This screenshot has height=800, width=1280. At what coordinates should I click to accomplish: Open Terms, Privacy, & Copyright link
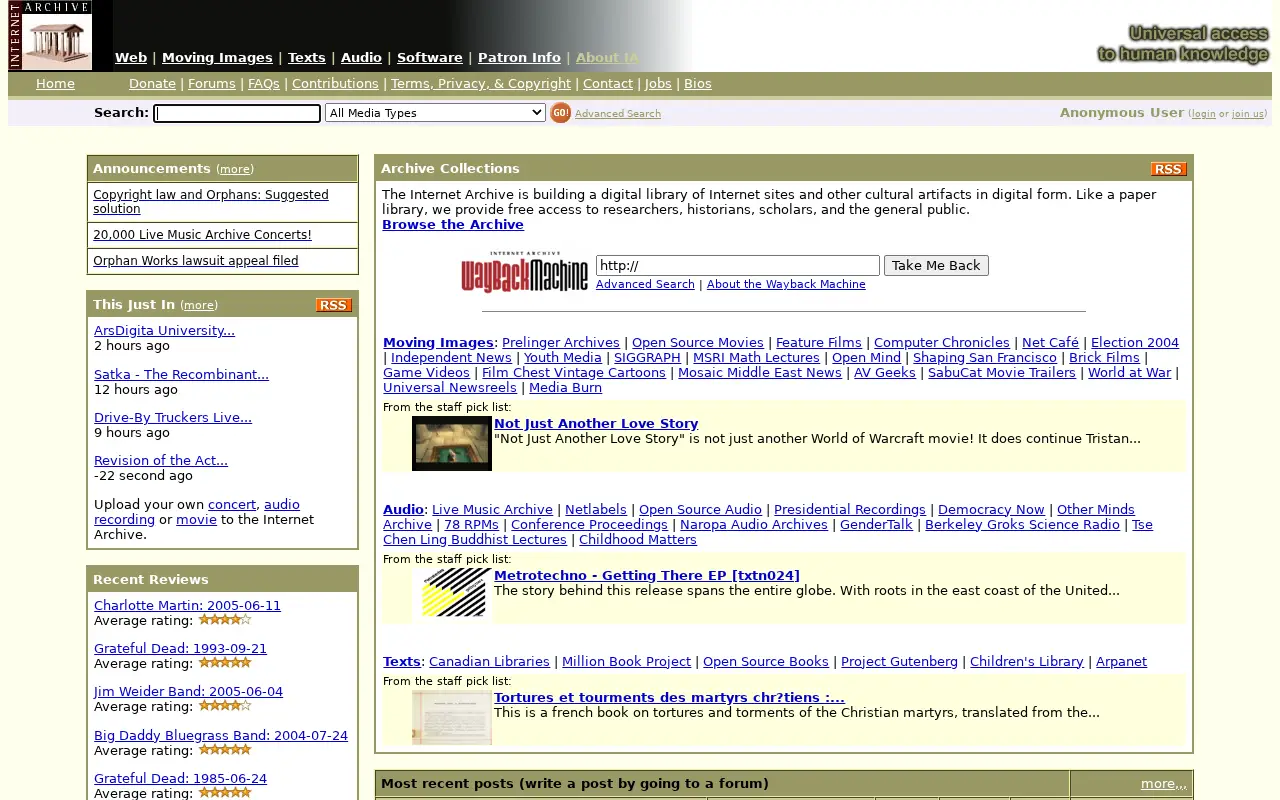pos(481,84)
